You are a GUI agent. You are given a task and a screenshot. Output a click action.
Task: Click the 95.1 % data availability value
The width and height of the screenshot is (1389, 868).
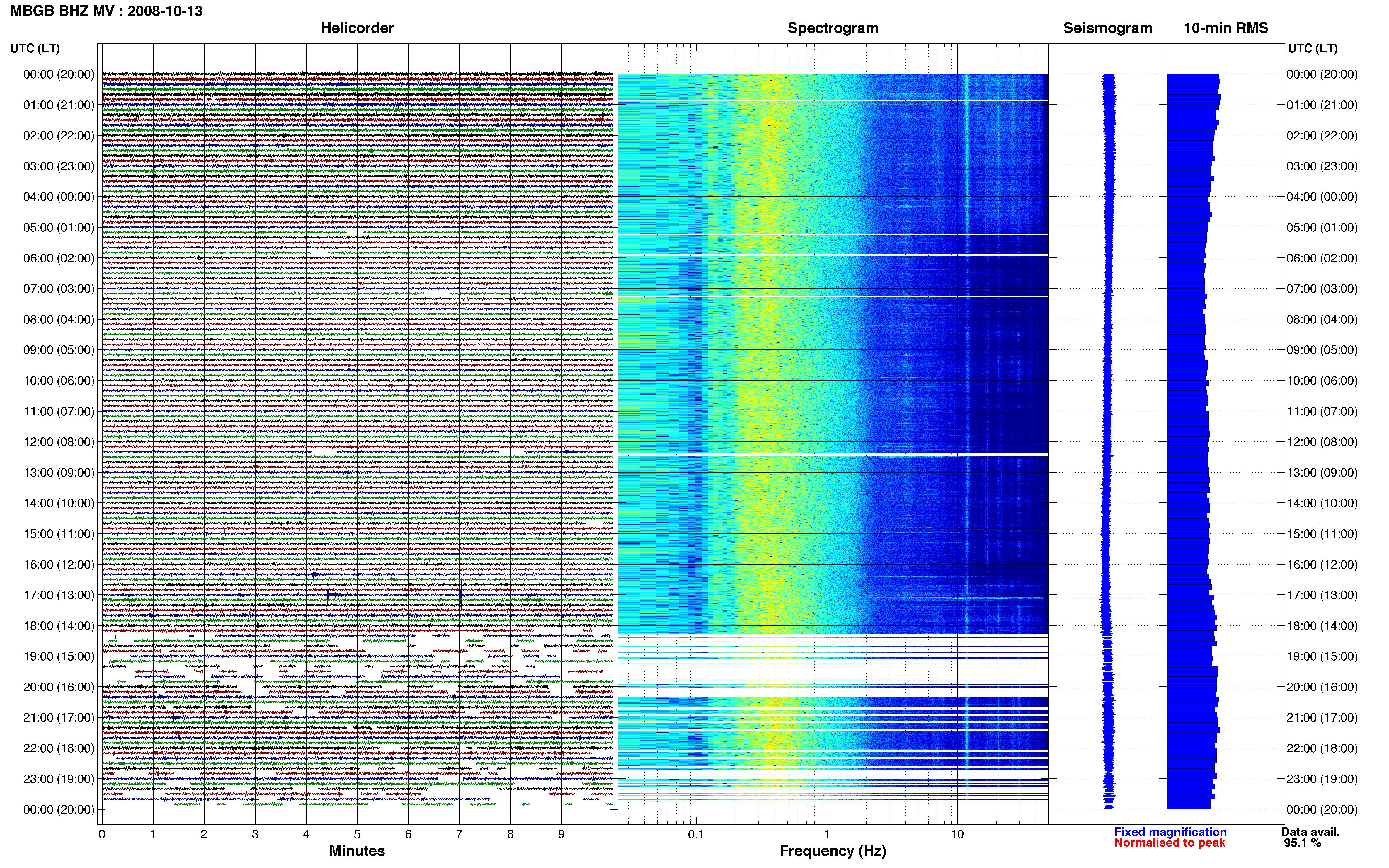click(1303, 843)
